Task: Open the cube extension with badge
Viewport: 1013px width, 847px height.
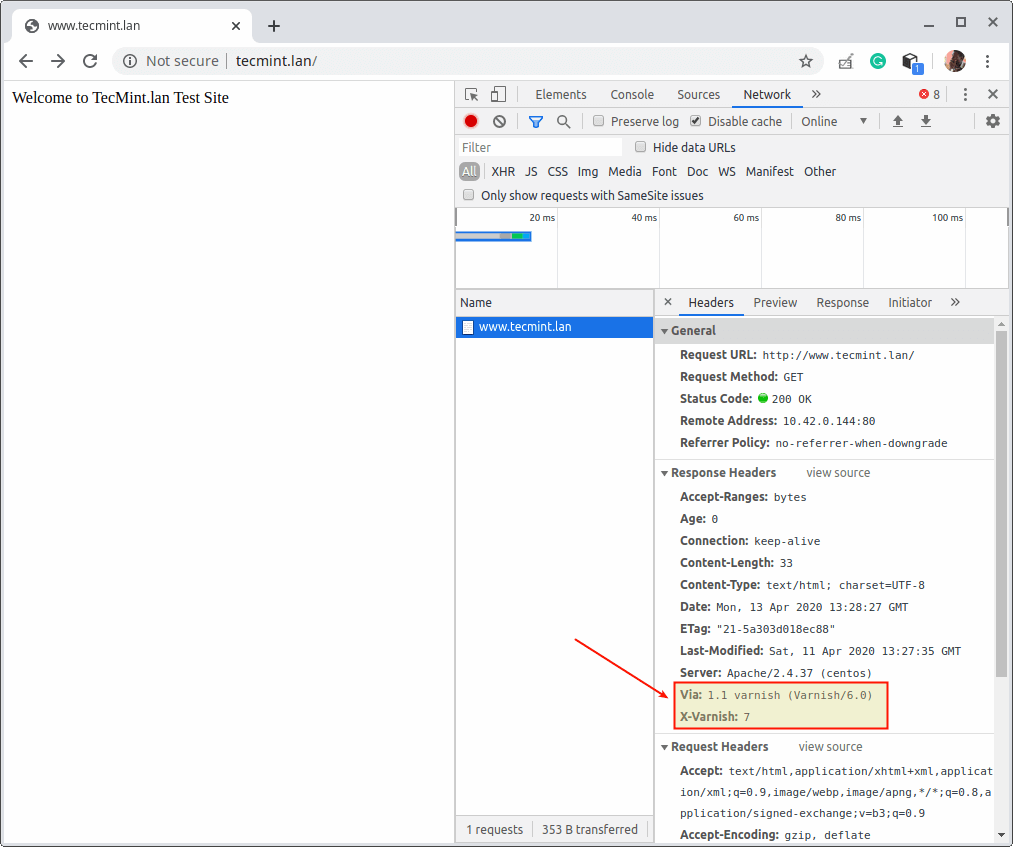Action: point(912,62)
